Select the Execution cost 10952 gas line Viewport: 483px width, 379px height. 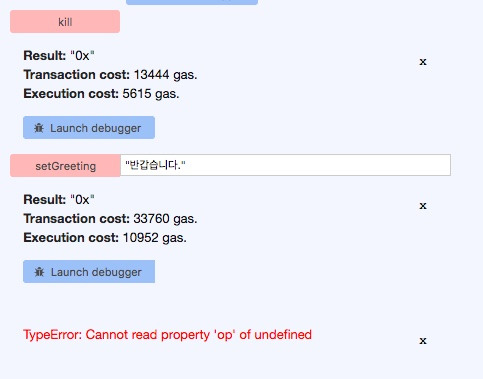(x=105, y=238)
